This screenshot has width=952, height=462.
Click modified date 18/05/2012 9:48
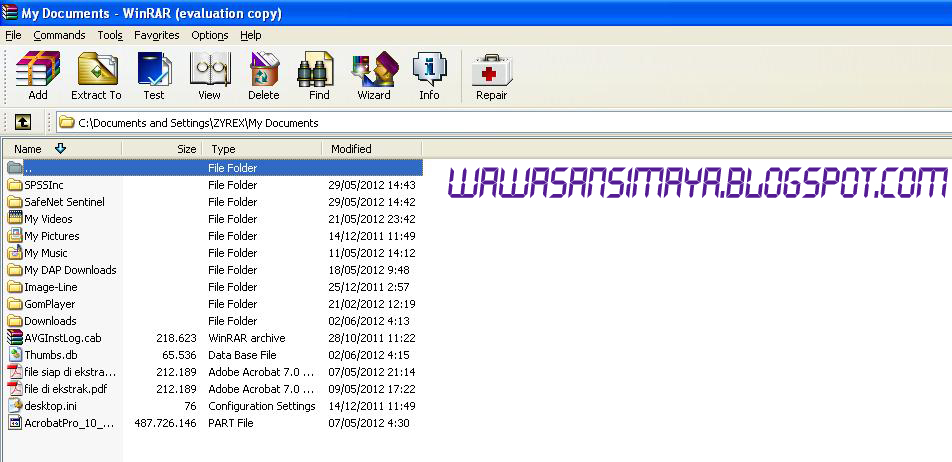pyautogui.click(x=369, y=270)
